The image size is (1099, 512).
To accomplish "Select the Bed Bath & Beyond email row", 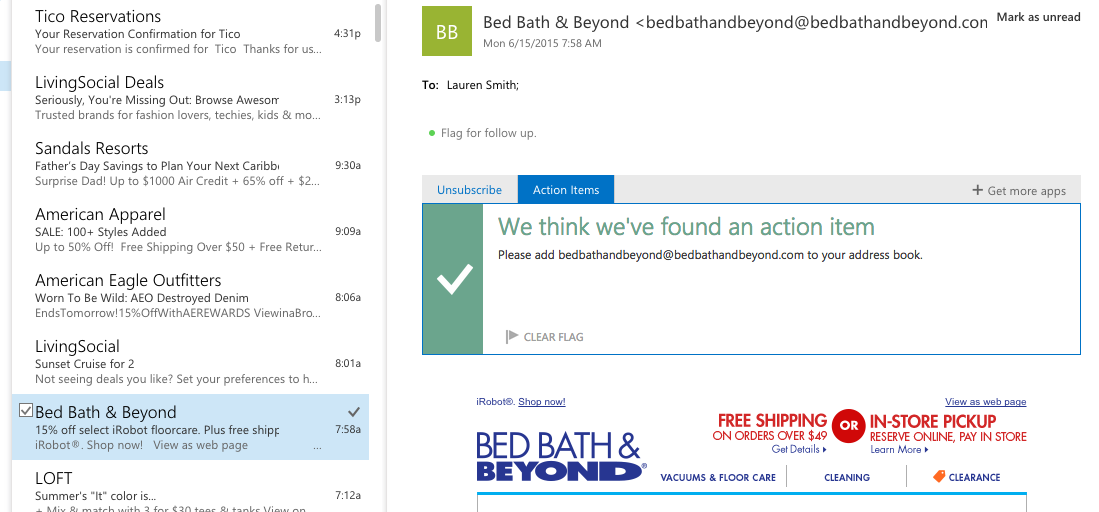I will (x=190, y=427).
